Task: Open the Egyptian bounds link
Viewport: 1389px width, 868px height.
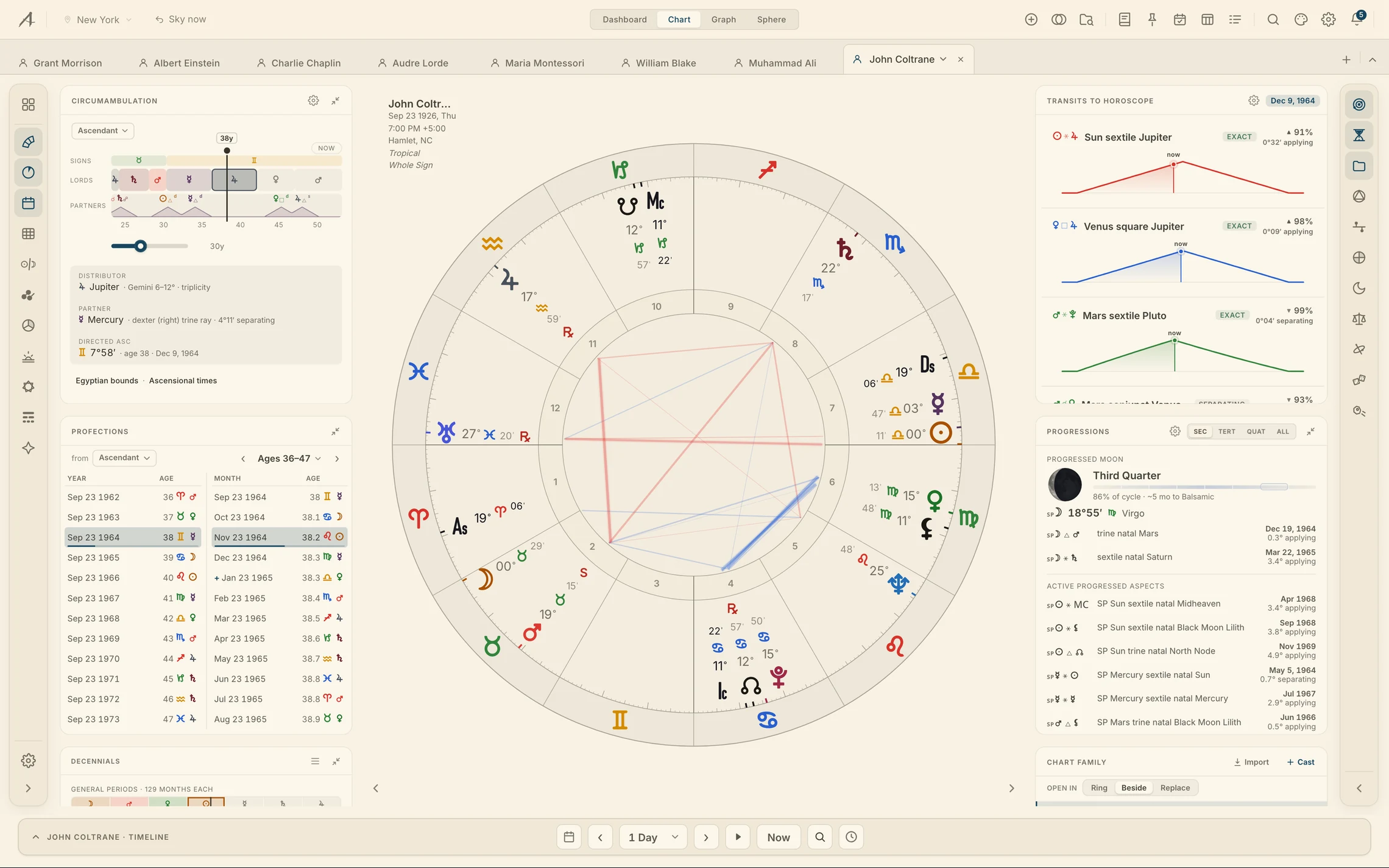Action: click(x=107, y=381)
